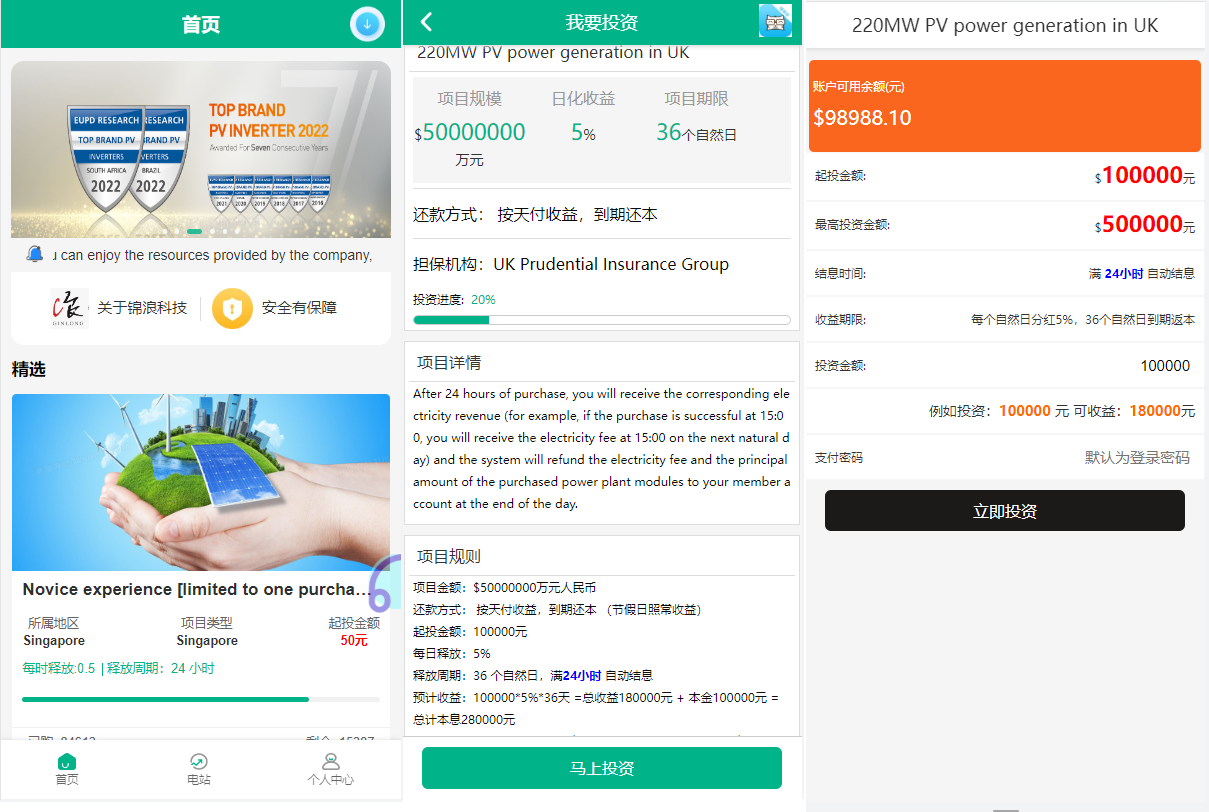Click the 'Novice experience [limited to one purcha...' title

click(197, 590)
